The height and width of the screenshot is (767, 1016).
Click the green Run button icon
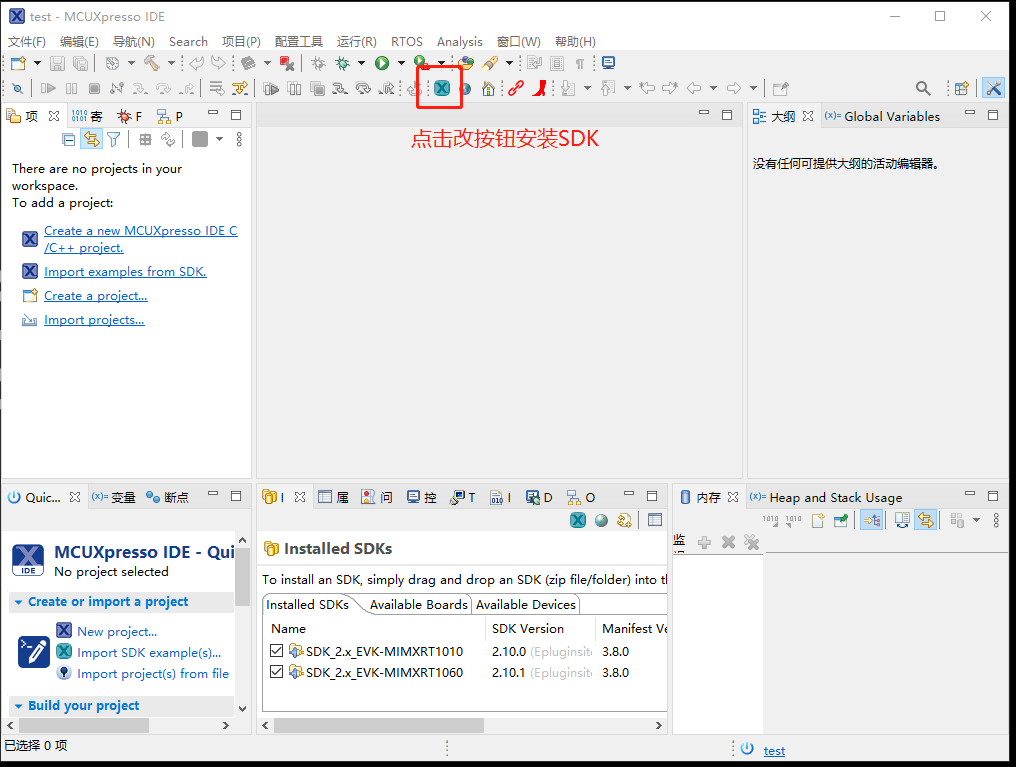[382, 63]
